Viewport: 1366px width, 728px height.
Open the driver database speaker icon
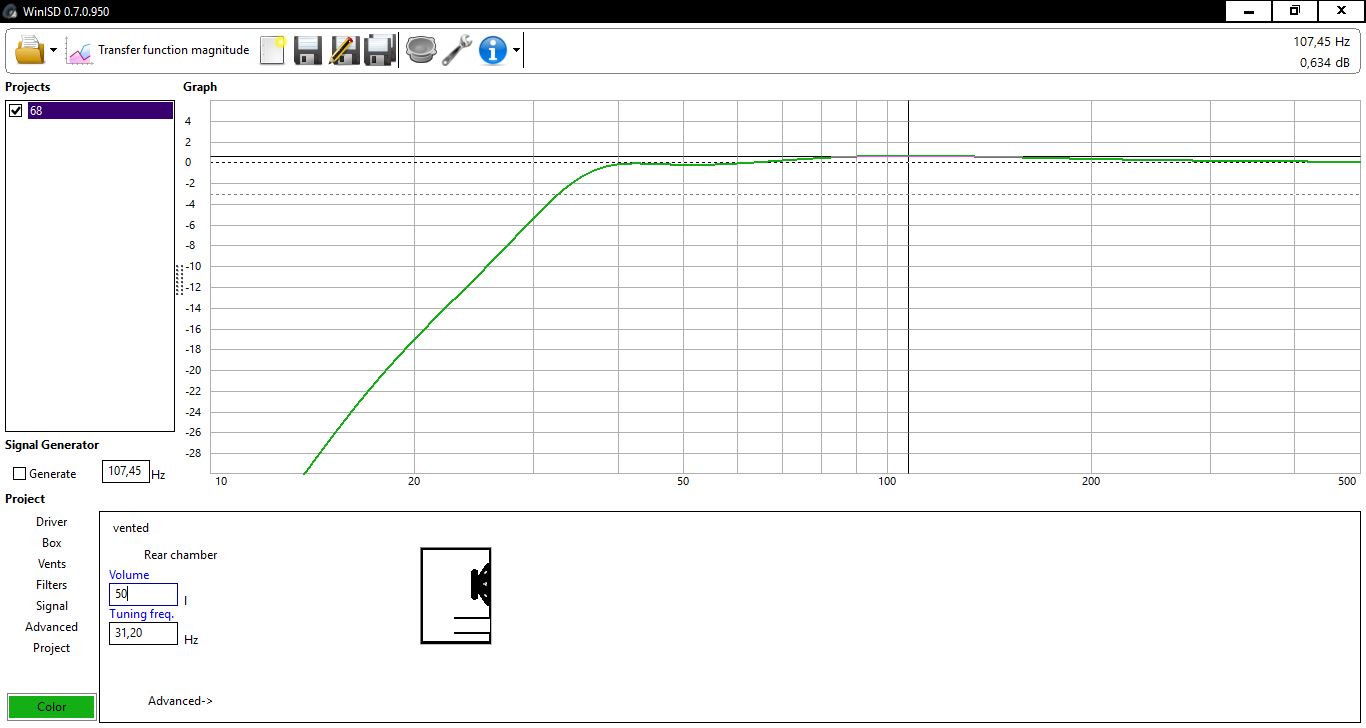coord(421,50)
